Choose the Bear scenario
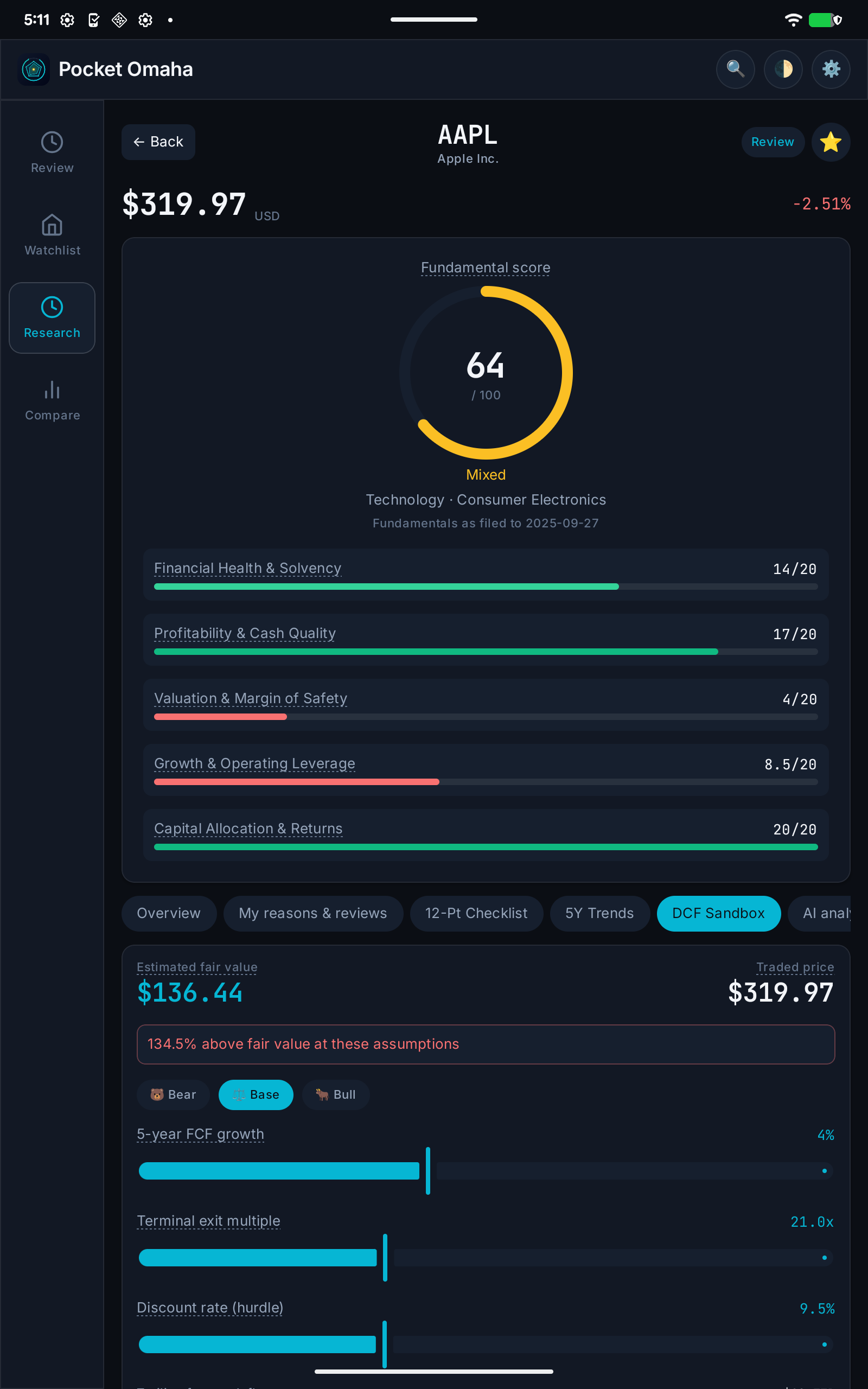 click(x=173, y=1094)
